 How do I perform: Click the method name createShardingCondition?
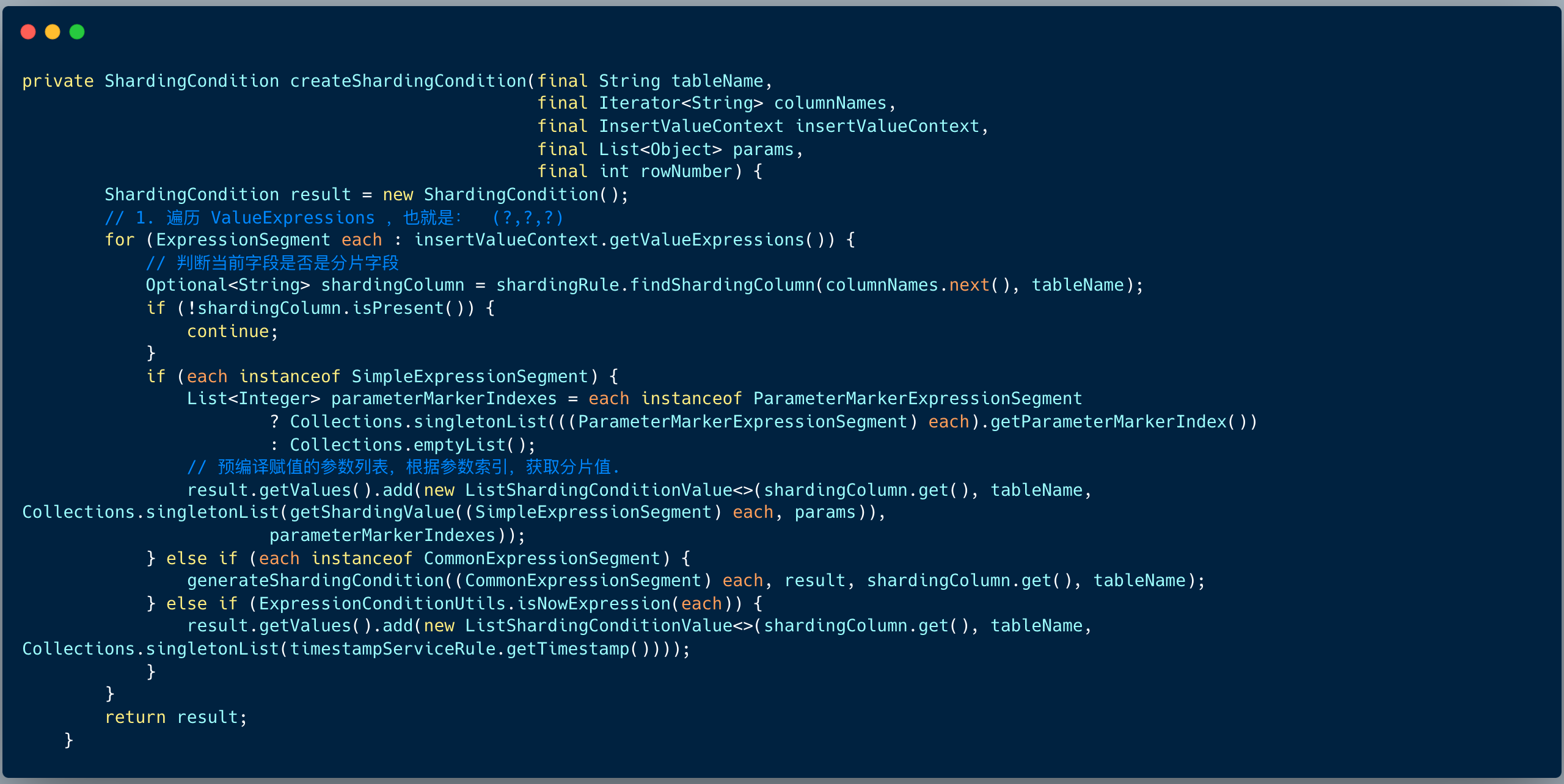pyautogui.click(x=408, y=81)
